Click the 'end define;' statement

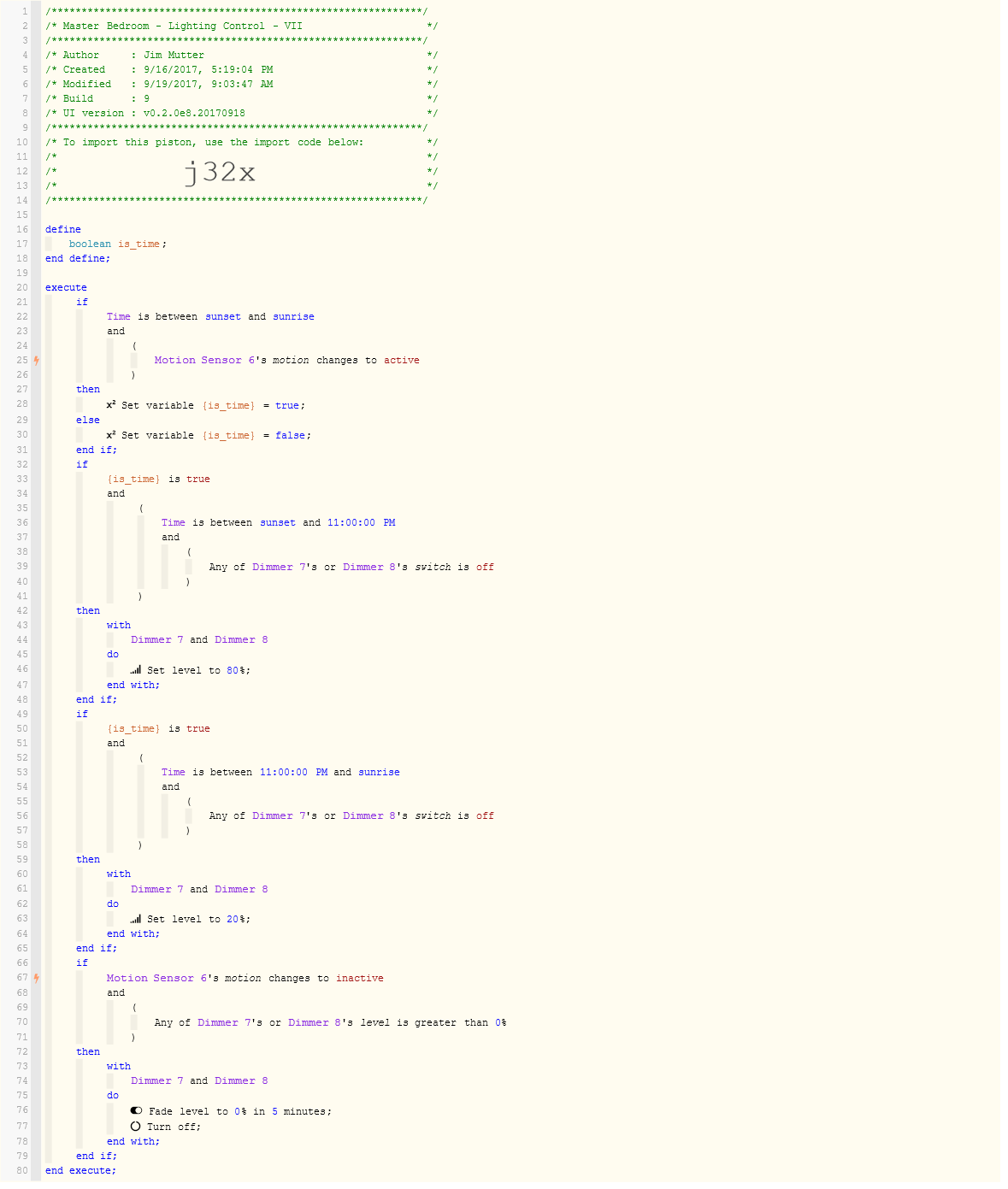(78, 258)
